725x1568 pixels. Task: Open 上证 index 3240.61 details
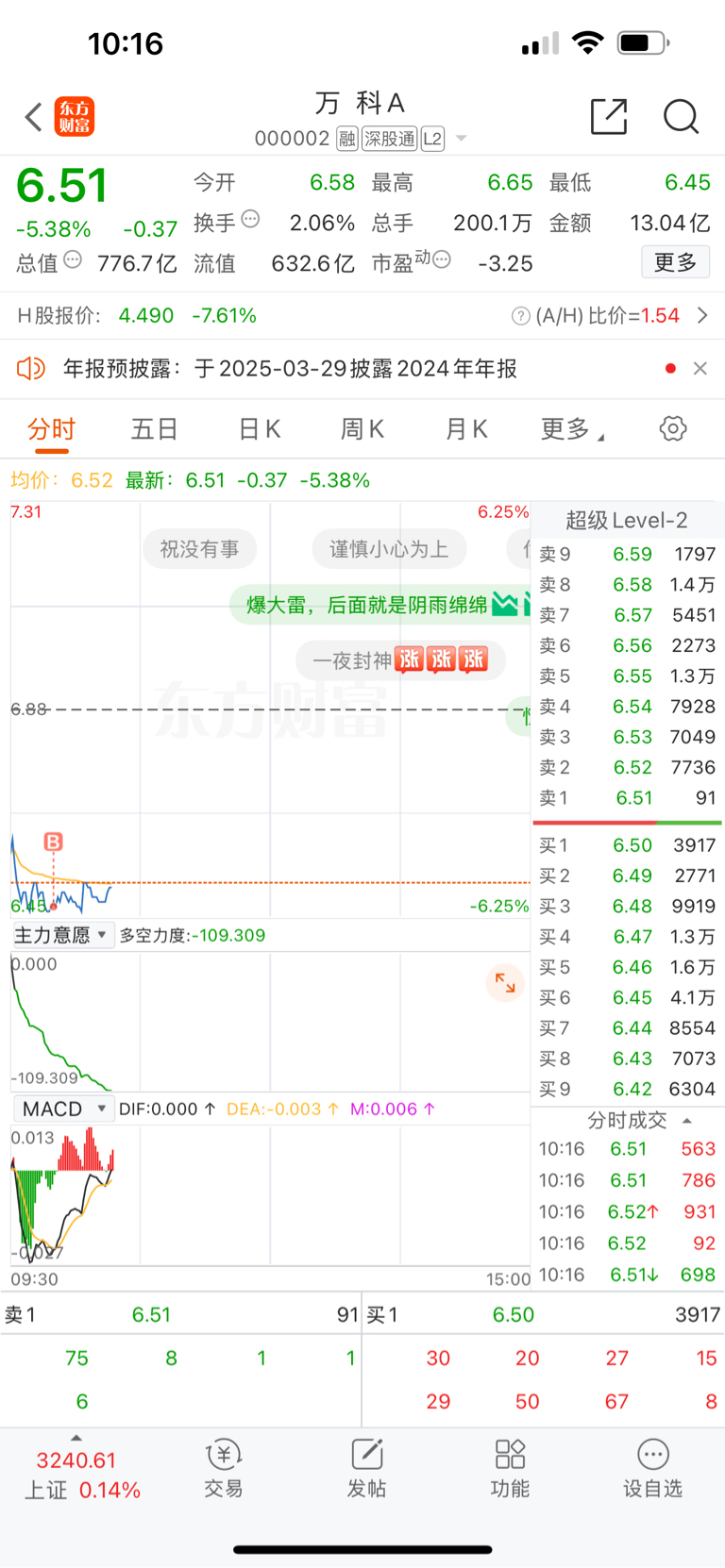(82, 1475)
